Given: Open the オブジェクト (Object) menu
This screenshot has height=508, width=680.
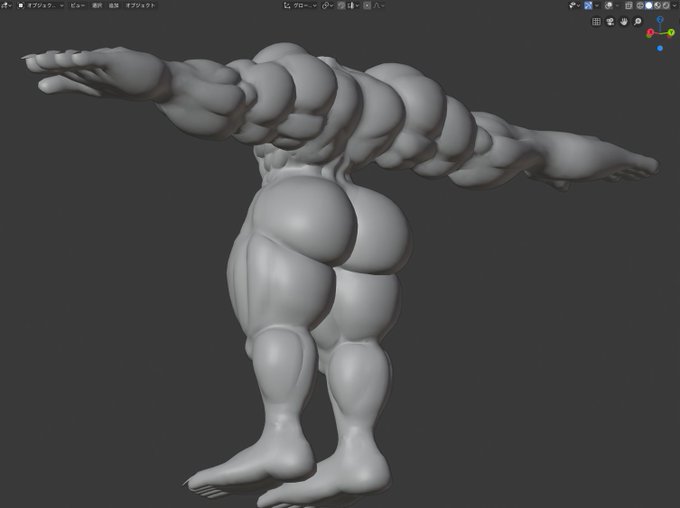Looking at the screenshot, I should [140, 5].
